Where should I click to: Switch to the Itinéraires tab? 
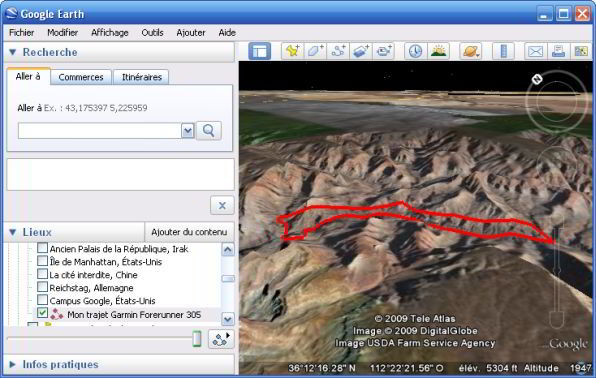(141, 77)
